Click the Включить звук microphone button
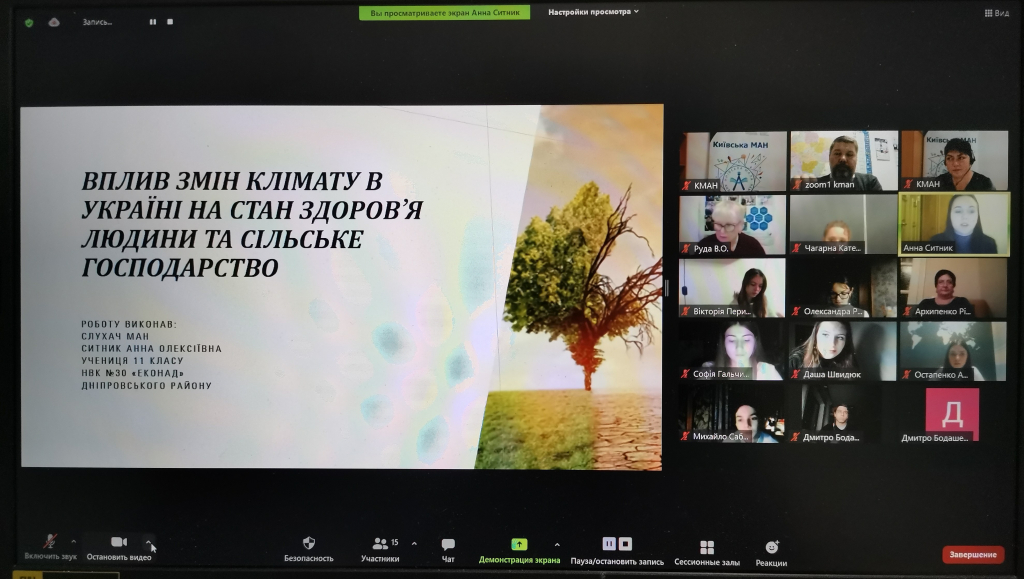The image size is (1024, 579). click(x=50, y=547)
